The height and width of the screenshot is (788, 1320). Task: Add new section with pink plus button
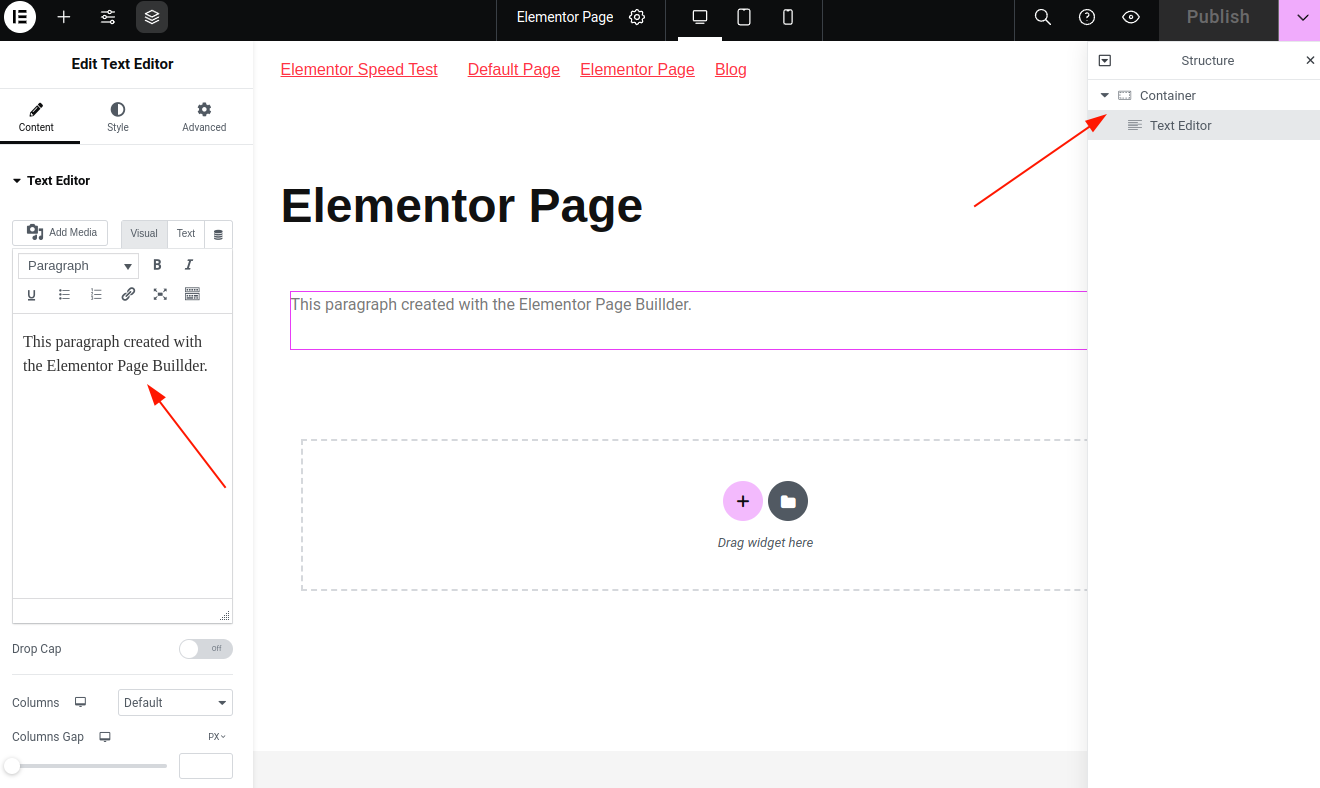pos(743,501)
